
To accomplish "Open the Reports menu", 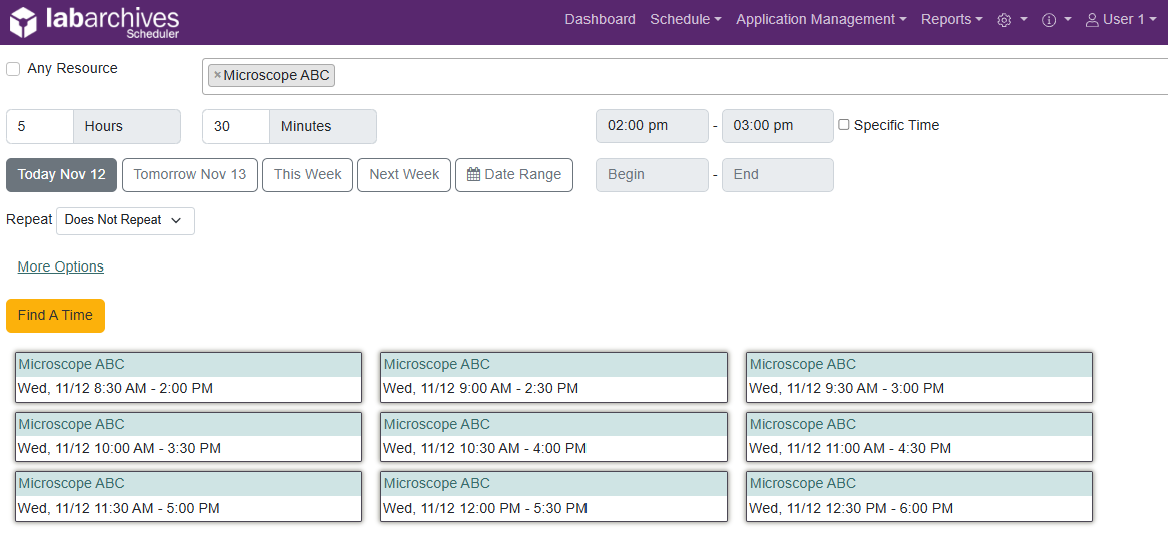I will tap(951, 20).
